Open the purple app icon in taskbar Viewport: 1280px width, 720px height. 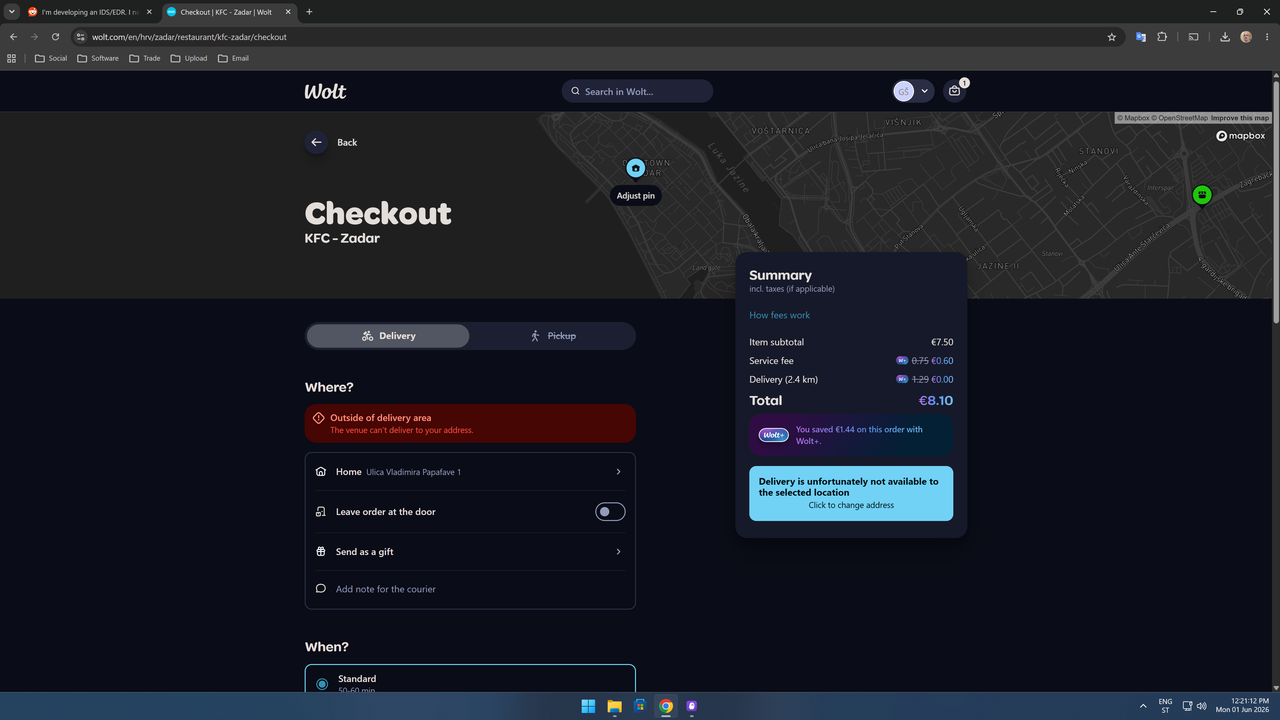coord(692,706)
